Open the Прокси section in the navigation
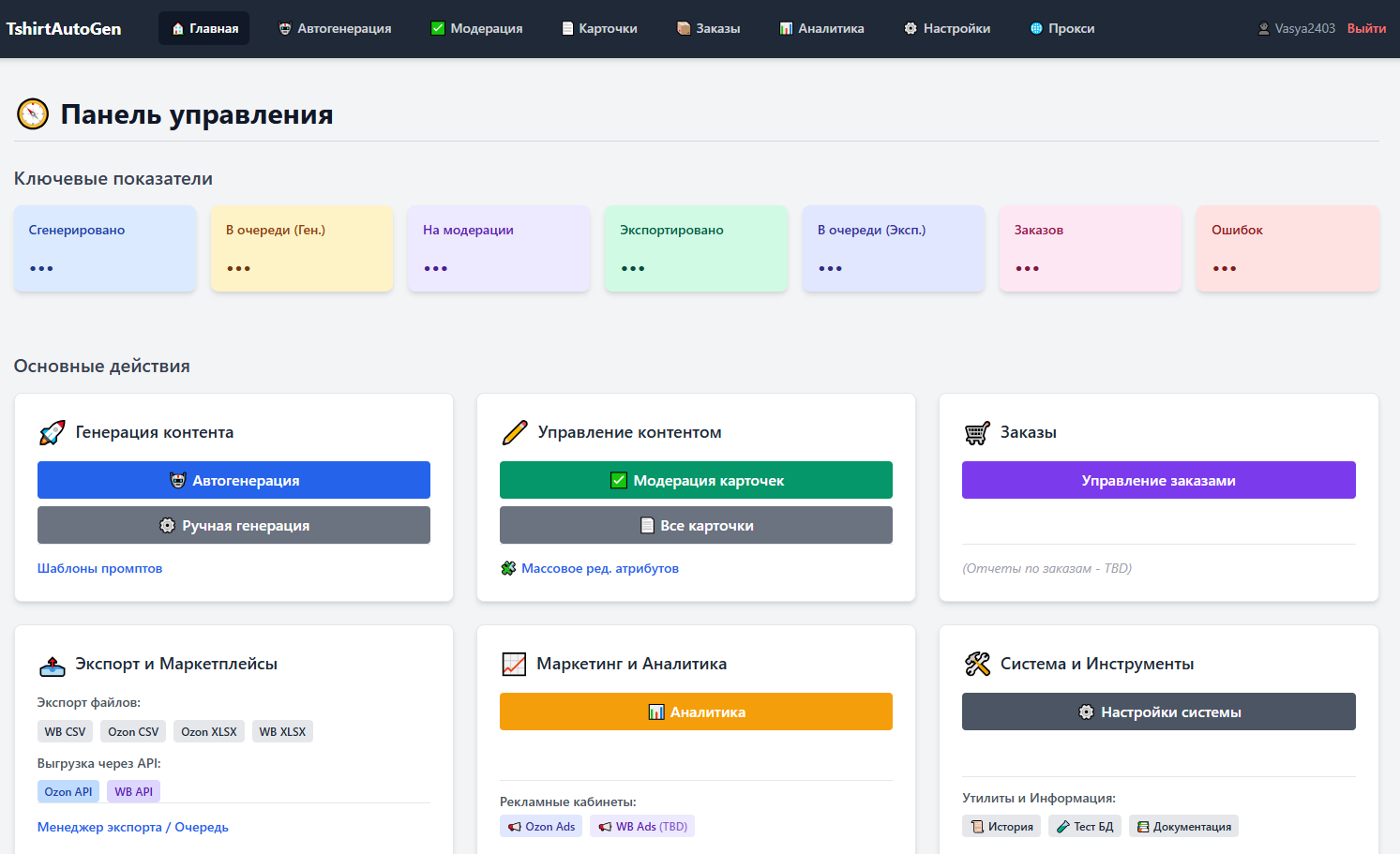This screenshot has width=1400, height=854. click(x=1062, y=28)
